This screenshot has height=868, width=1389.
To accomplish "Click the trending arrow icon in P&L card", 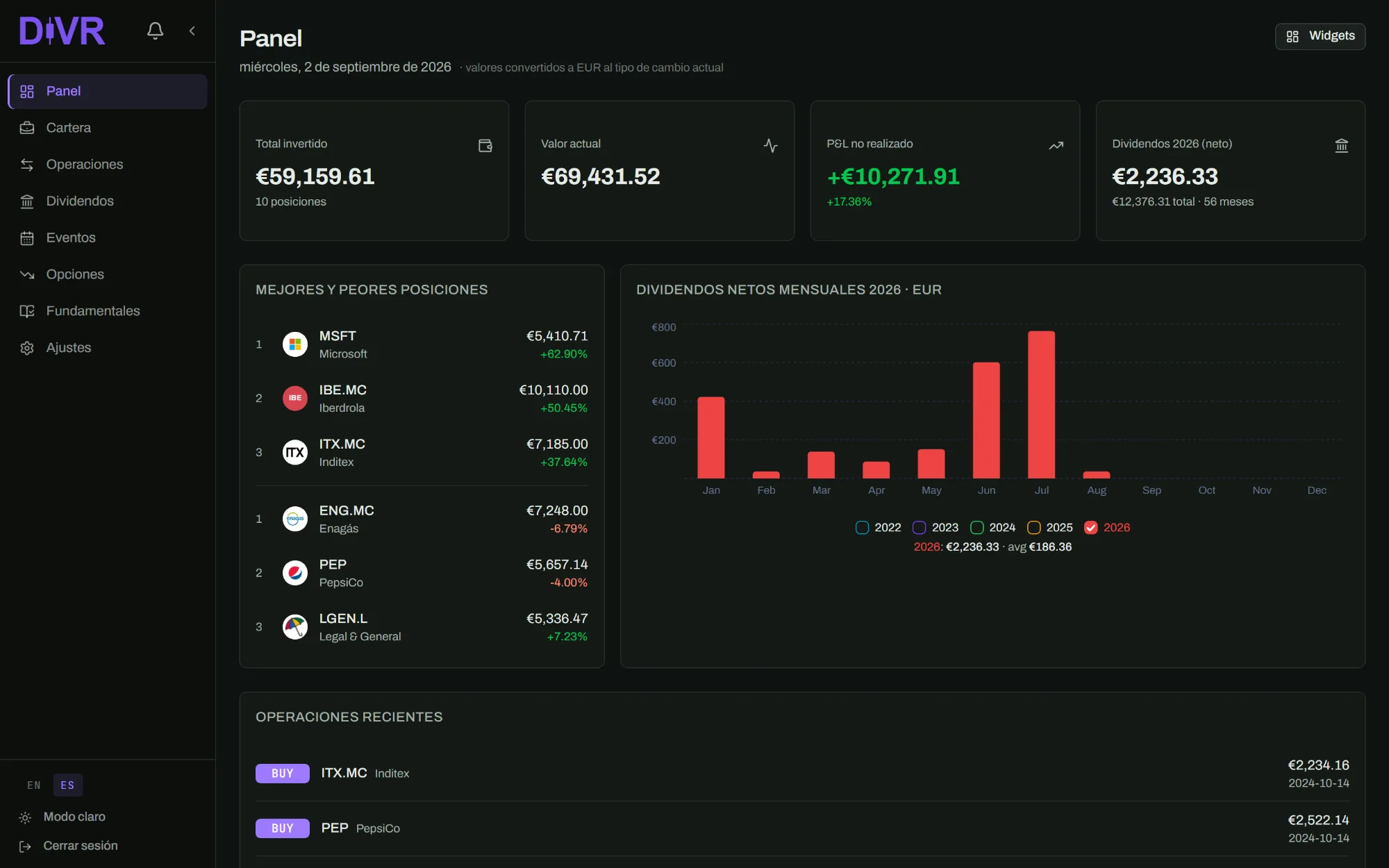I will click(x=1056, y=145).
